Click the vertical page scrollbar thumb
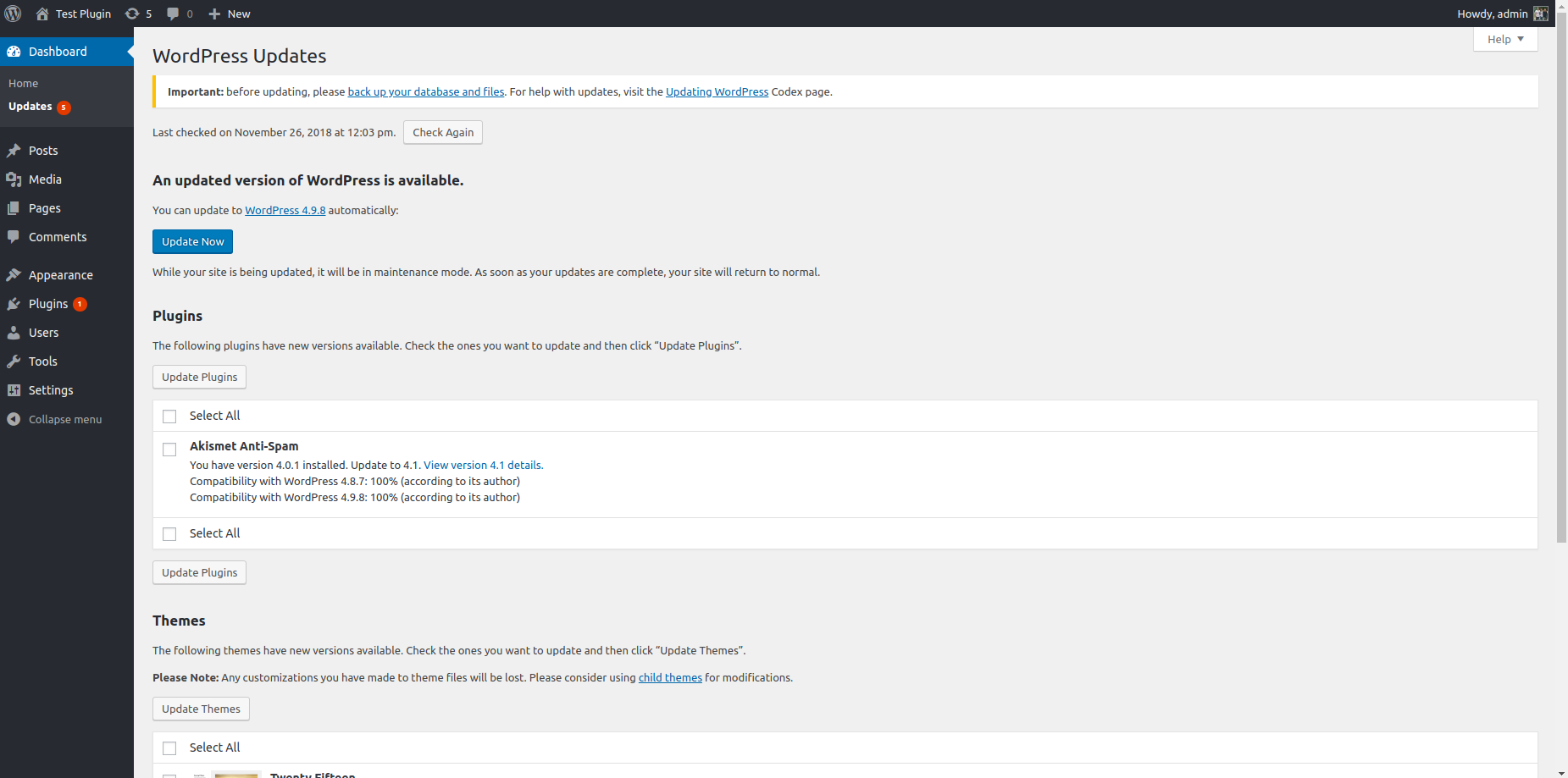Screen dimensions: 1568x778 point(1561,278)
